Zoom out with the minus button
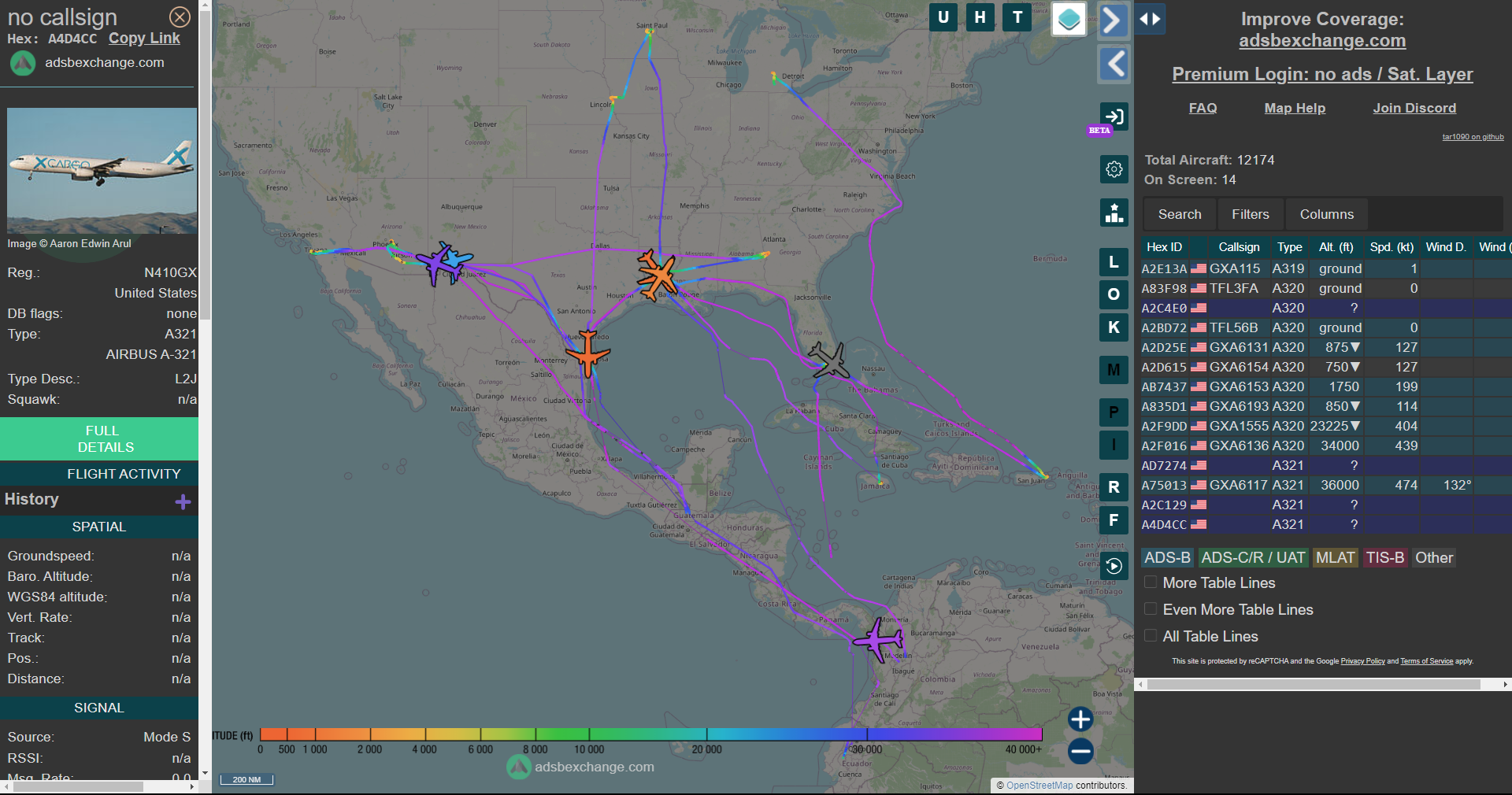The height and width of the screenshot is (795, 1512). (1080, 751)
